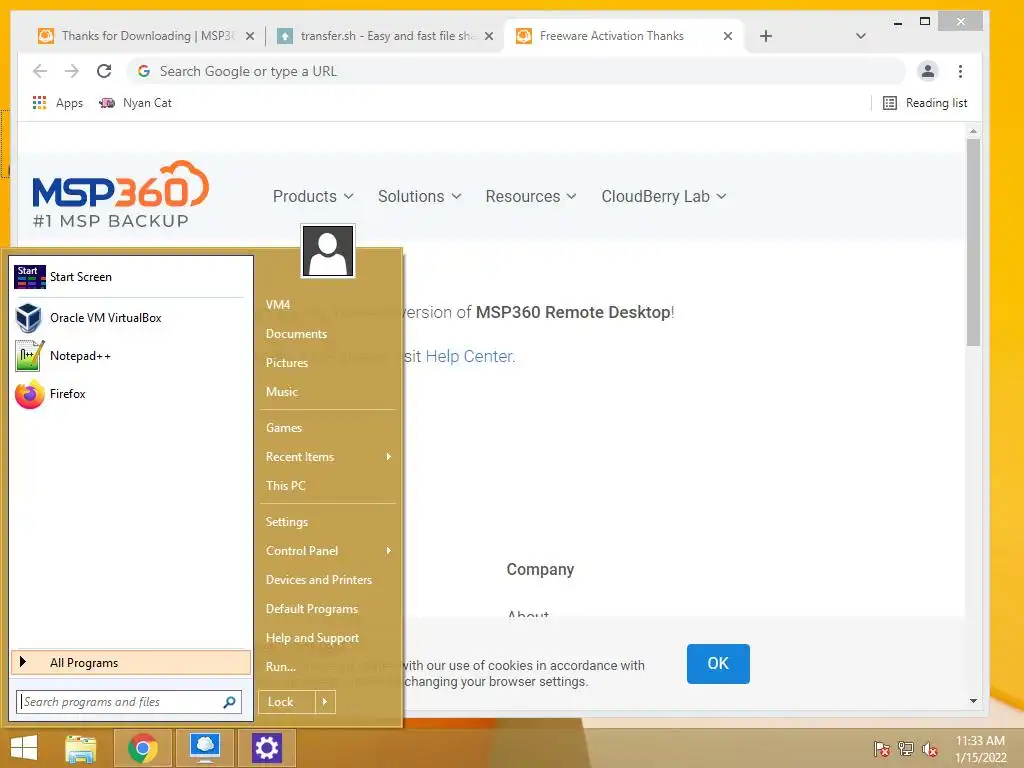Close the Freeware Activation Thanks tab
This screenshot has width=1024, height=768.
tap(728, 37)
